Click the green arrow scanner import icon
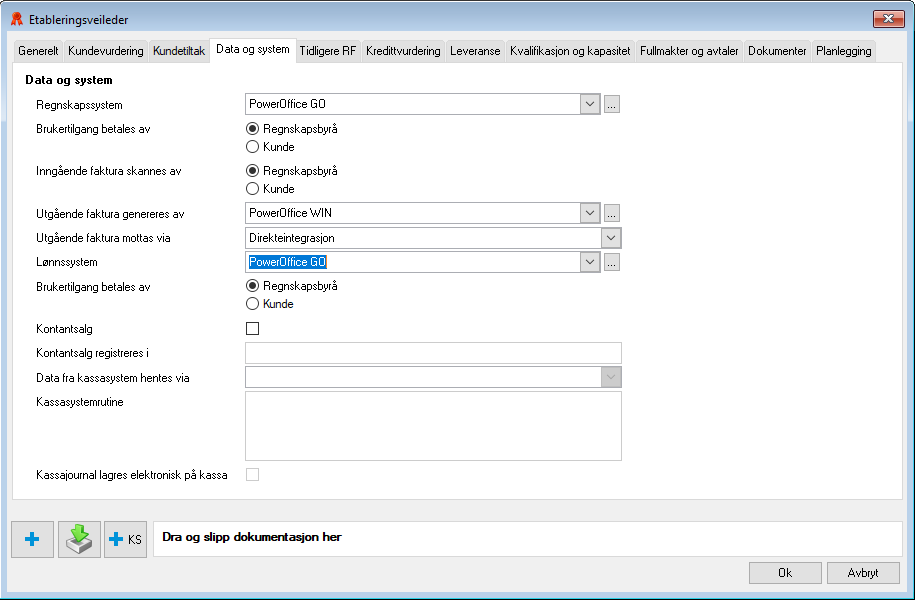Screen dimensions: 916x601 (x=79, y=539)
